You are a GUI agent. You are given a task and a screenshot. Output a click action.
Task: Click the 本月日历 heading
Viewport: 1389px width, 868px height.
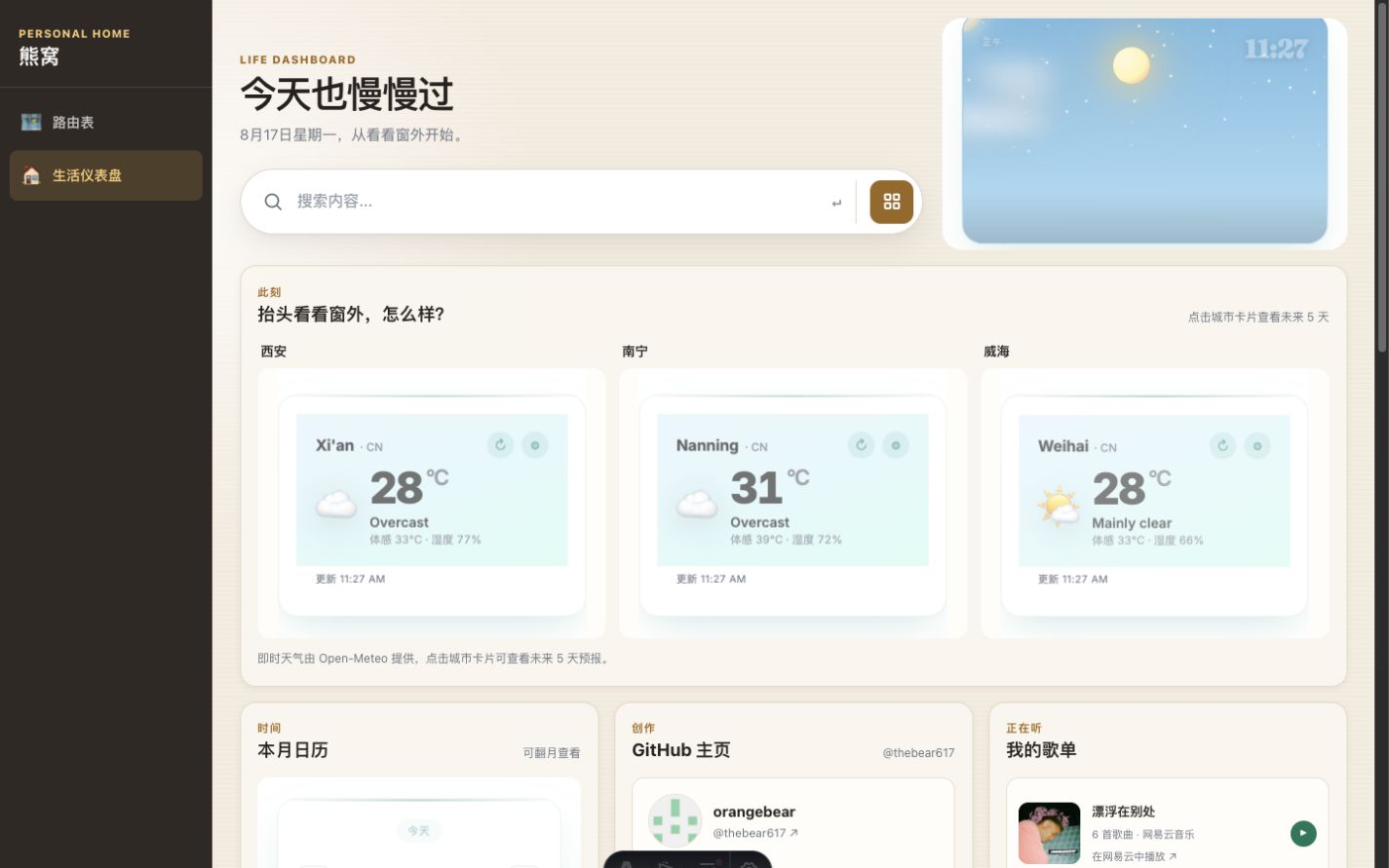pyautogui.click(x=292, y=750)
